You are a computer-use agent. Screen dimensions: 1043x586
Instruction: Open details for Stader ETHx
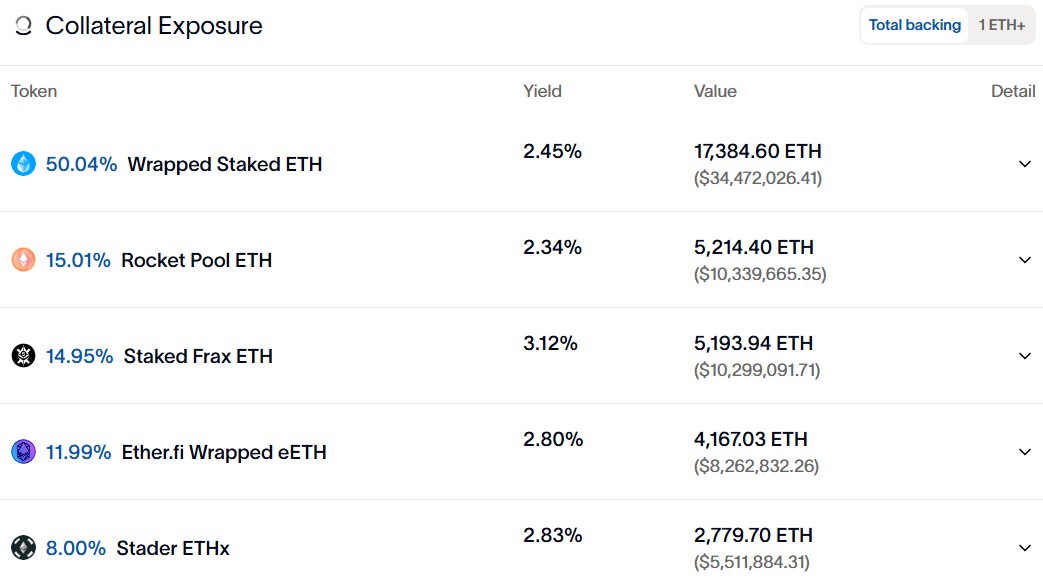[1025, 548]
